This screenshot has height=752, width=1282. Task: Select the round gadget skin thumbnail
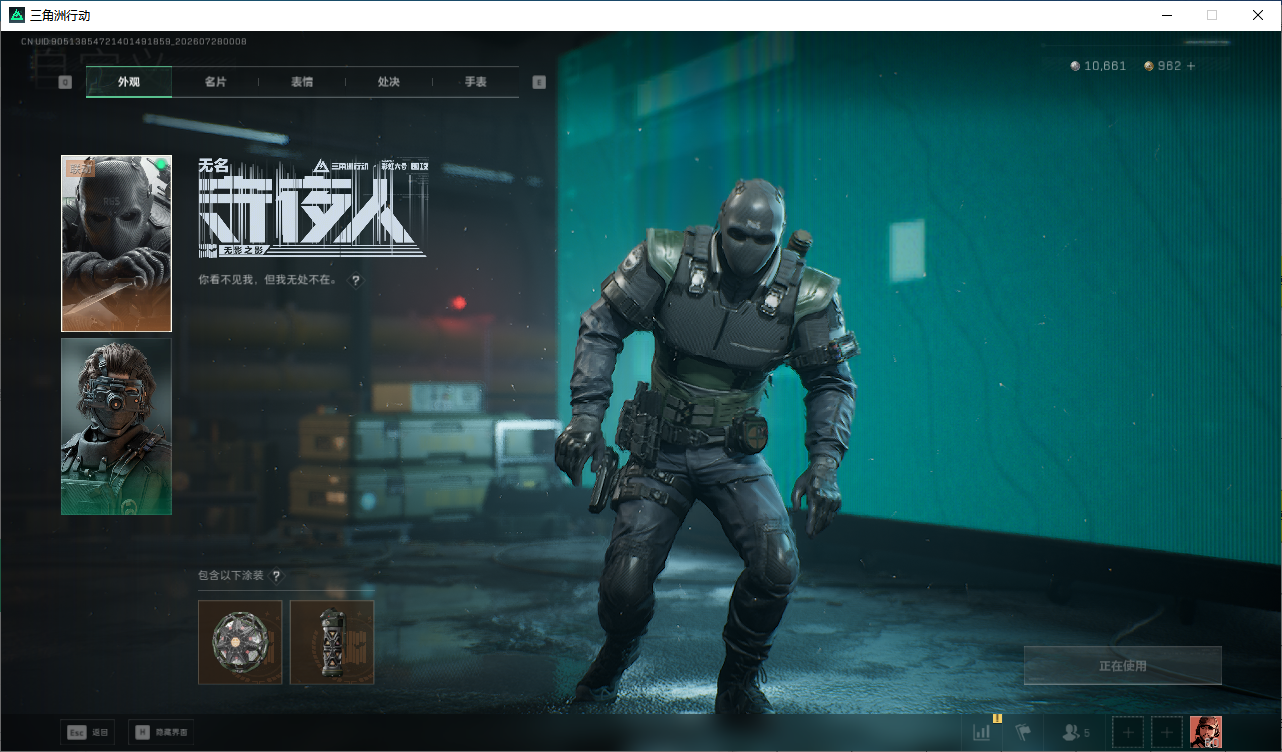[240, 642]
